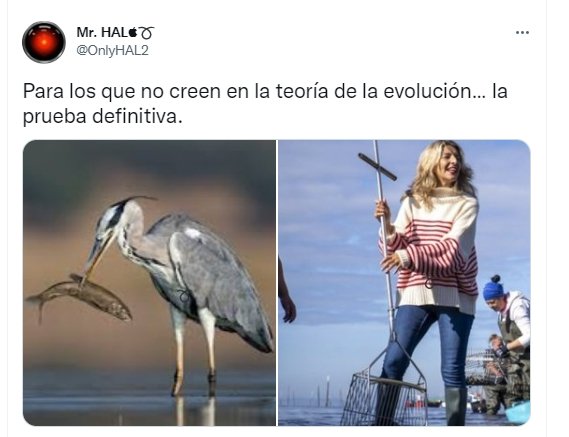The image size is (569, 437).
Task: Select the tweet text about teoría de la evolución
Action: pos(265,103)
